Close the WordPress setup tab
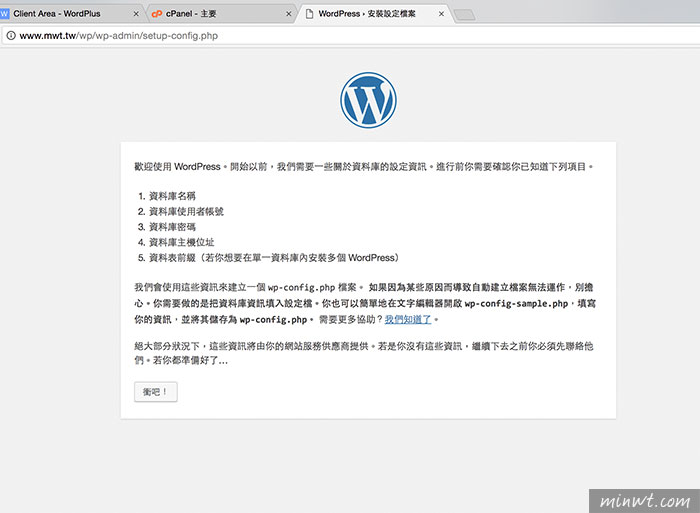This screenshot has width=700, height=513. 441,14
